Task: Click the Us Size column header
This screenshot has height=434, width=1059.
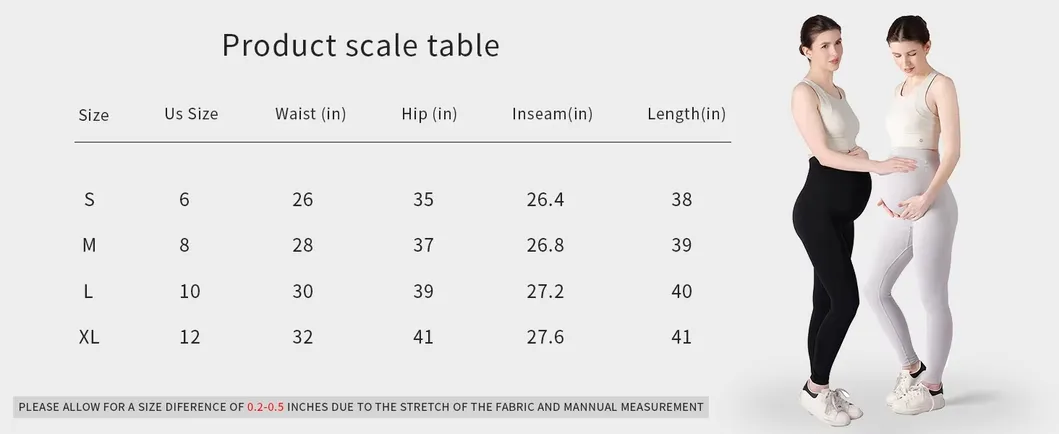Action: [x=191, y=113]
